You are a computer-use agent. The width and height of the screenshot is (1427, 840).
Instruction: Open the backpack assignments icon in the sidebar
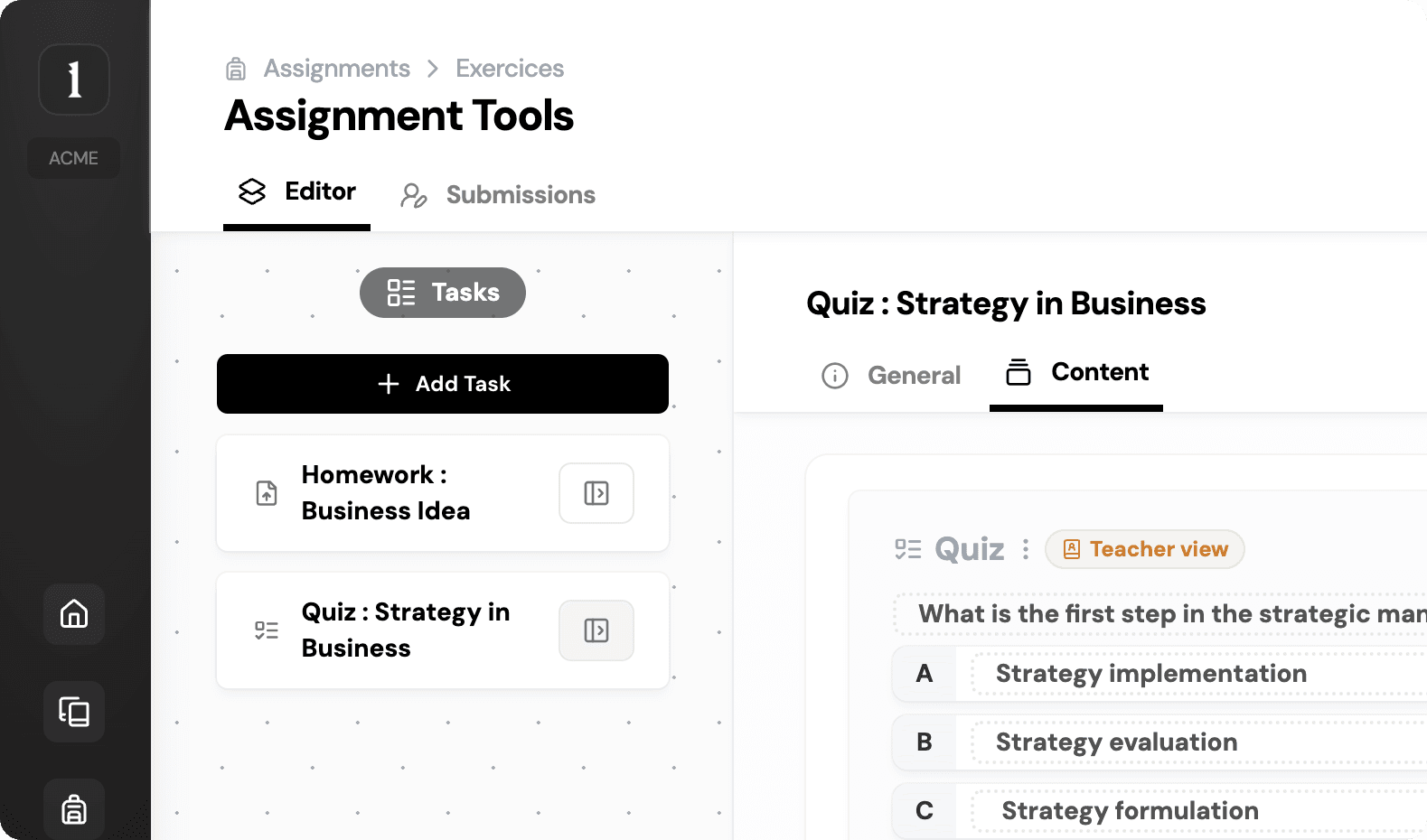tap(74, 808)
